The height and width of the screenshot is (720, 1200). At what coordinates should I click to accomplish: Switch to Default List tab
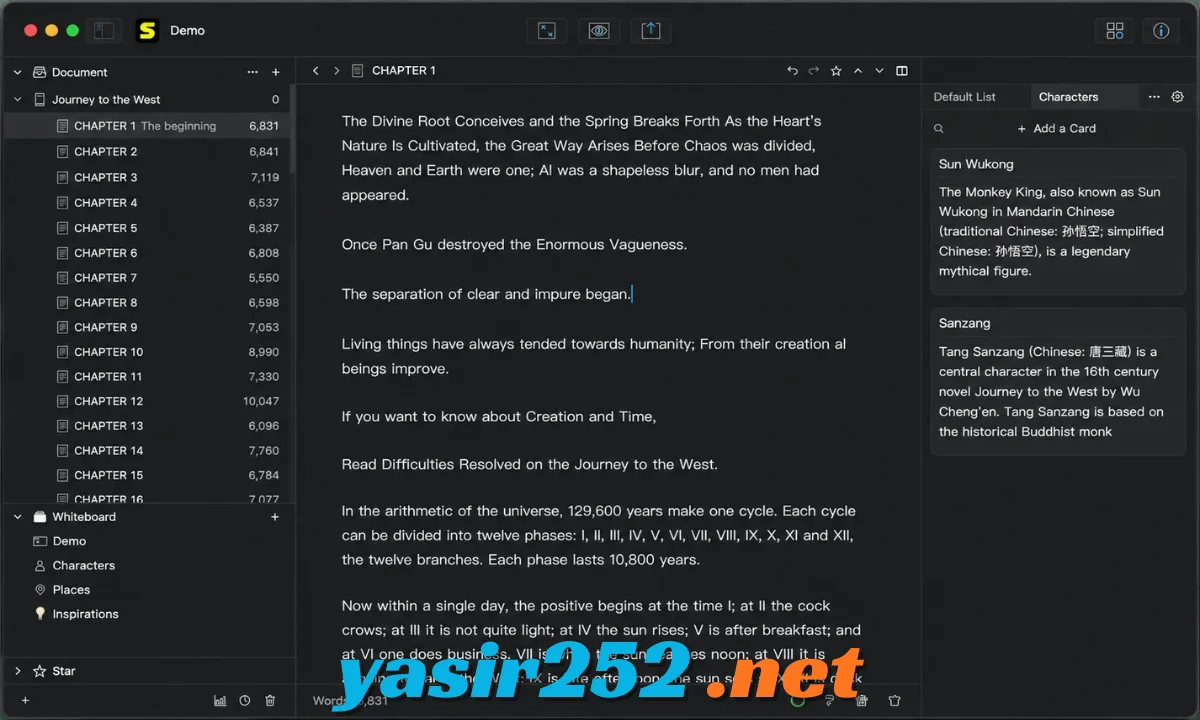964,97
